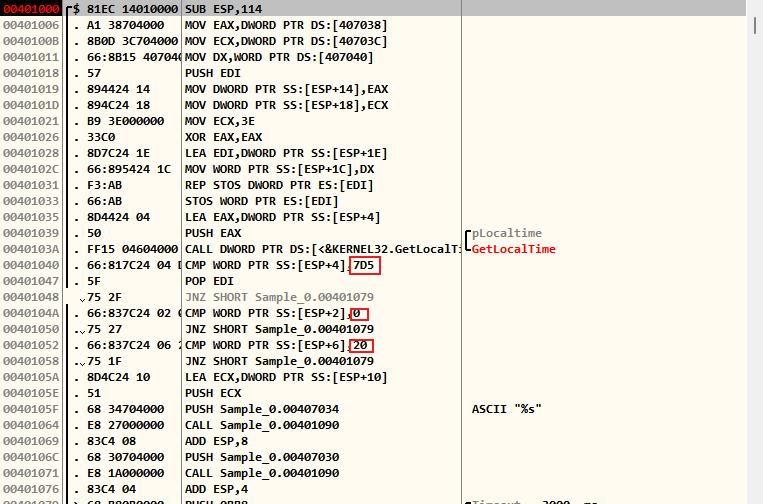Screen dimensions: 763x504
Task: Select CMP WORD PTR SS:[ESP+4],7D5 instruction
Action: pyautogui.click(x=279, y=266)
